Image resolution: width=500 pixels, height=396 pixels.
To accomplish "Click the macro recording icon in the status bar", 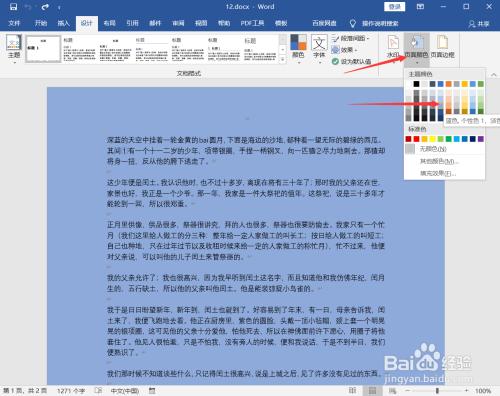I will pyautogui.click(x=152, y=390).
